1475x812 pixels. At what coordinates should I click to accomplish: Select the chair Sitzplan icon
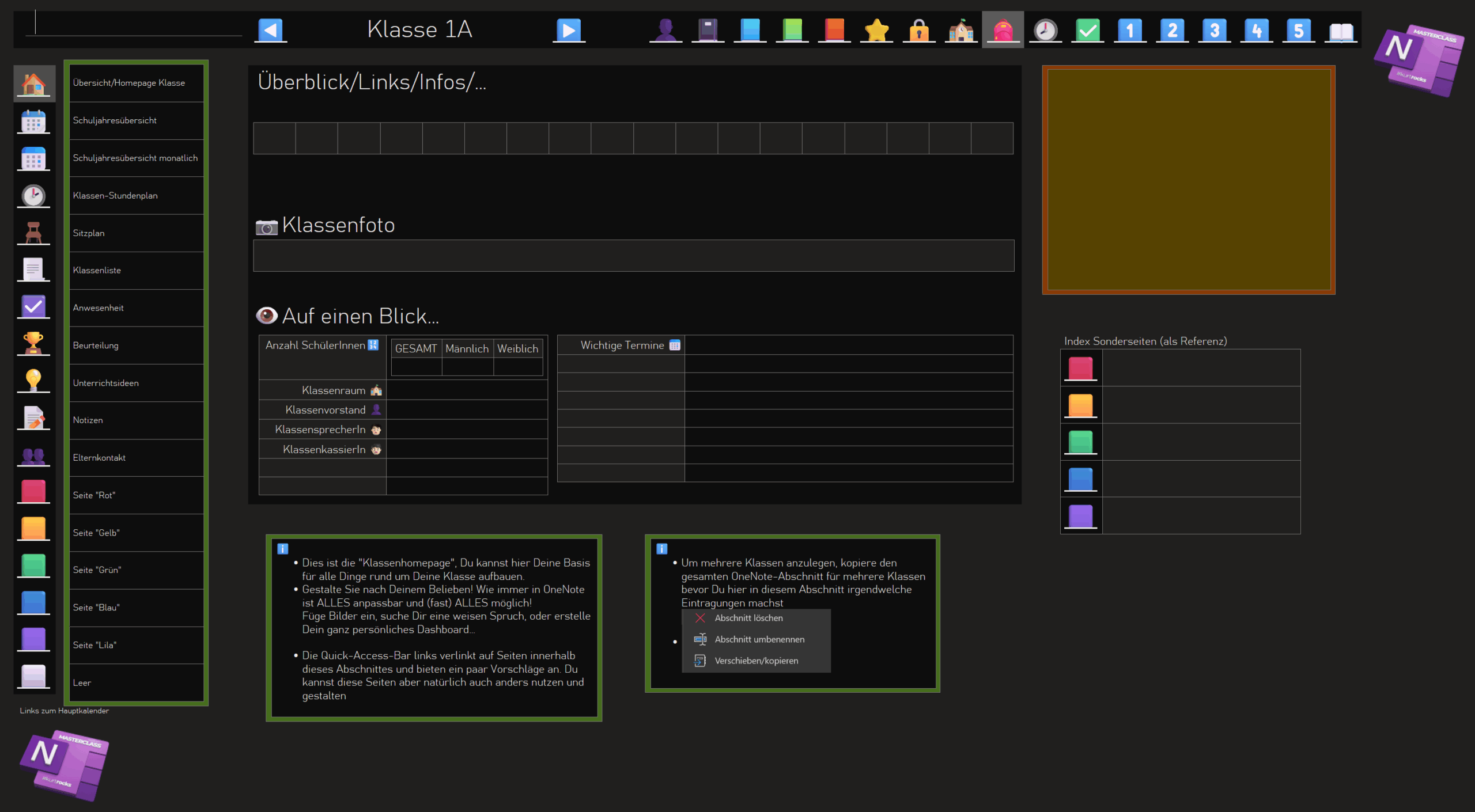coord(33,233)
